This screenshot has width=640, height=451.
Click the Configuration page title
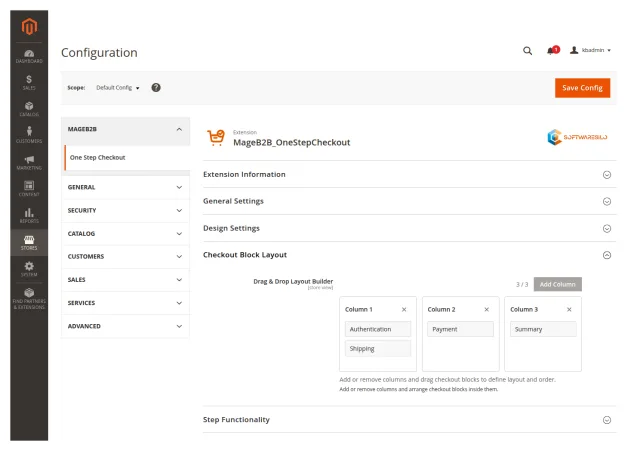pyautogui.click(x=99, y=53)
